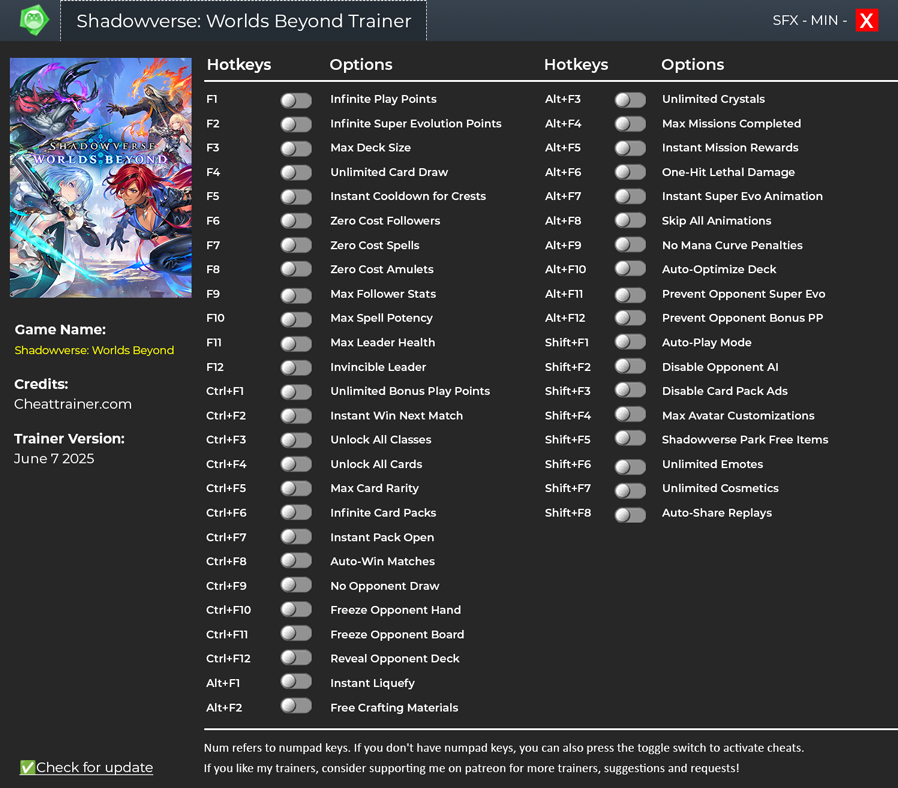Turn on Unlock All Classes

(296, 441)
